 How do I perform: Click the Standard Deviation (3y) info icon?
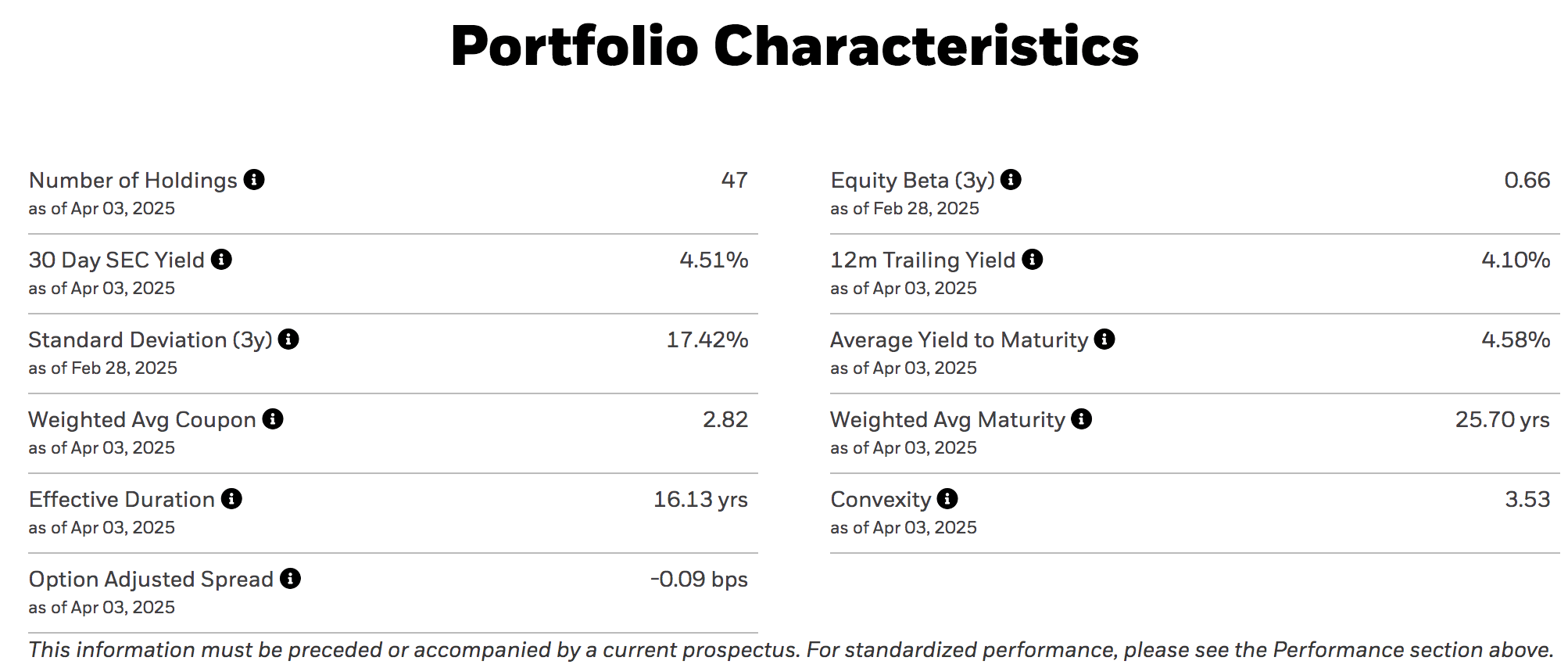point(288,340)
